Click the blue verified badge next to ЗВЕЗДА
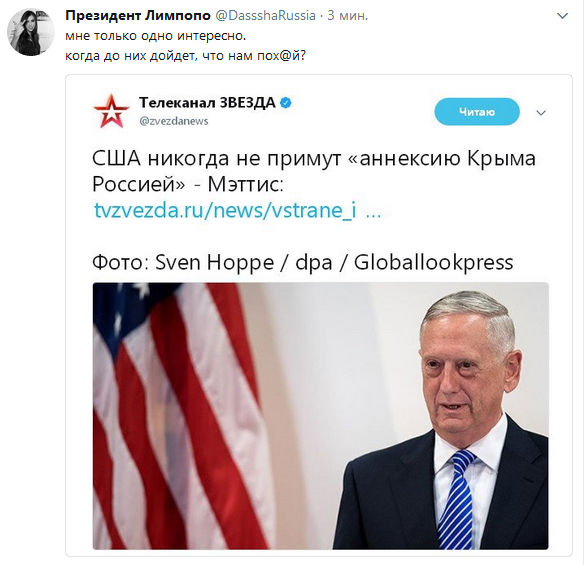 [286, 103]
